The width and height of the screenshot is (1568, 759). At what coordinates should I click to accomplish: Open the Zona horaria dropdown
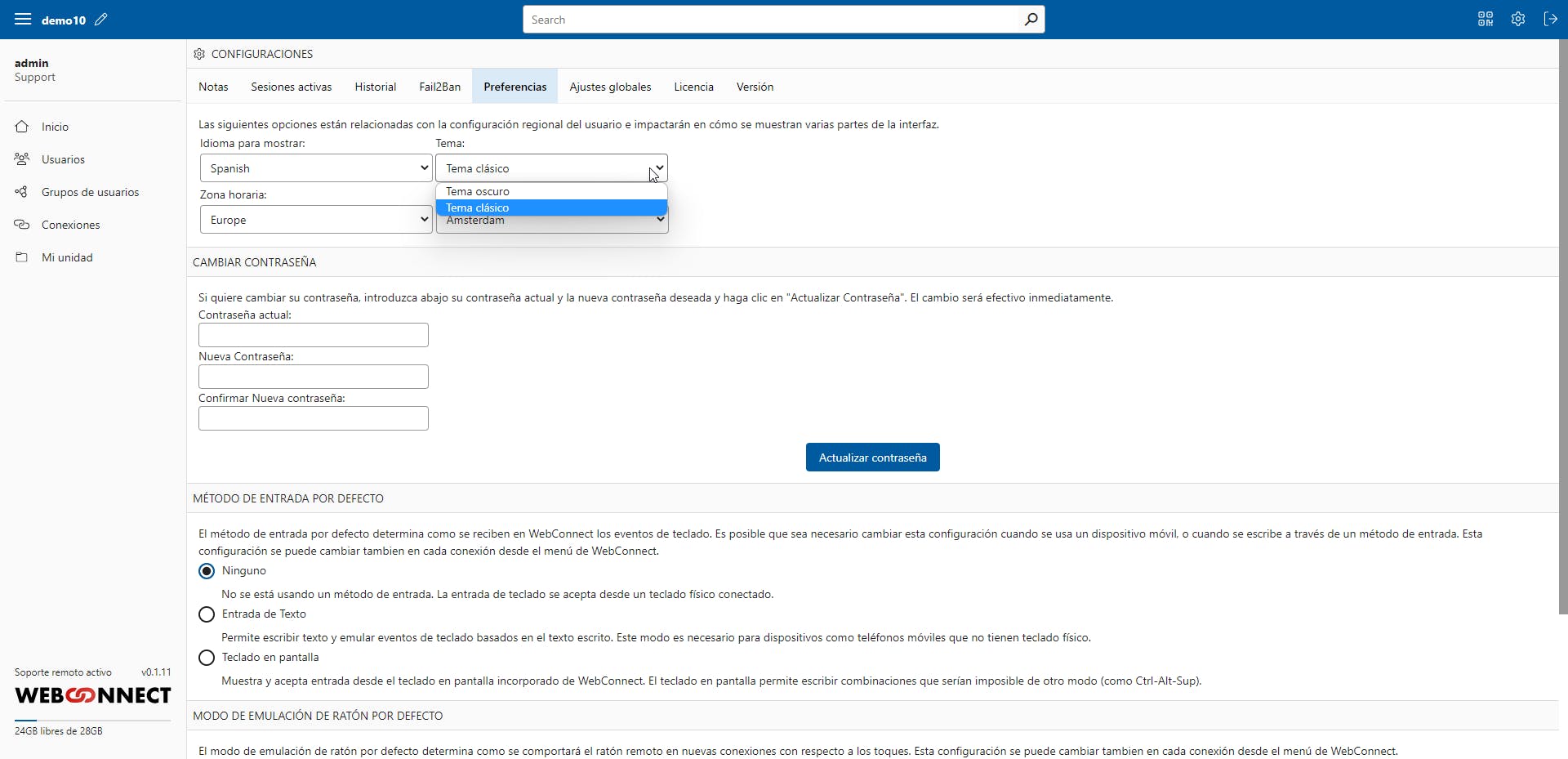click(315, 218)
